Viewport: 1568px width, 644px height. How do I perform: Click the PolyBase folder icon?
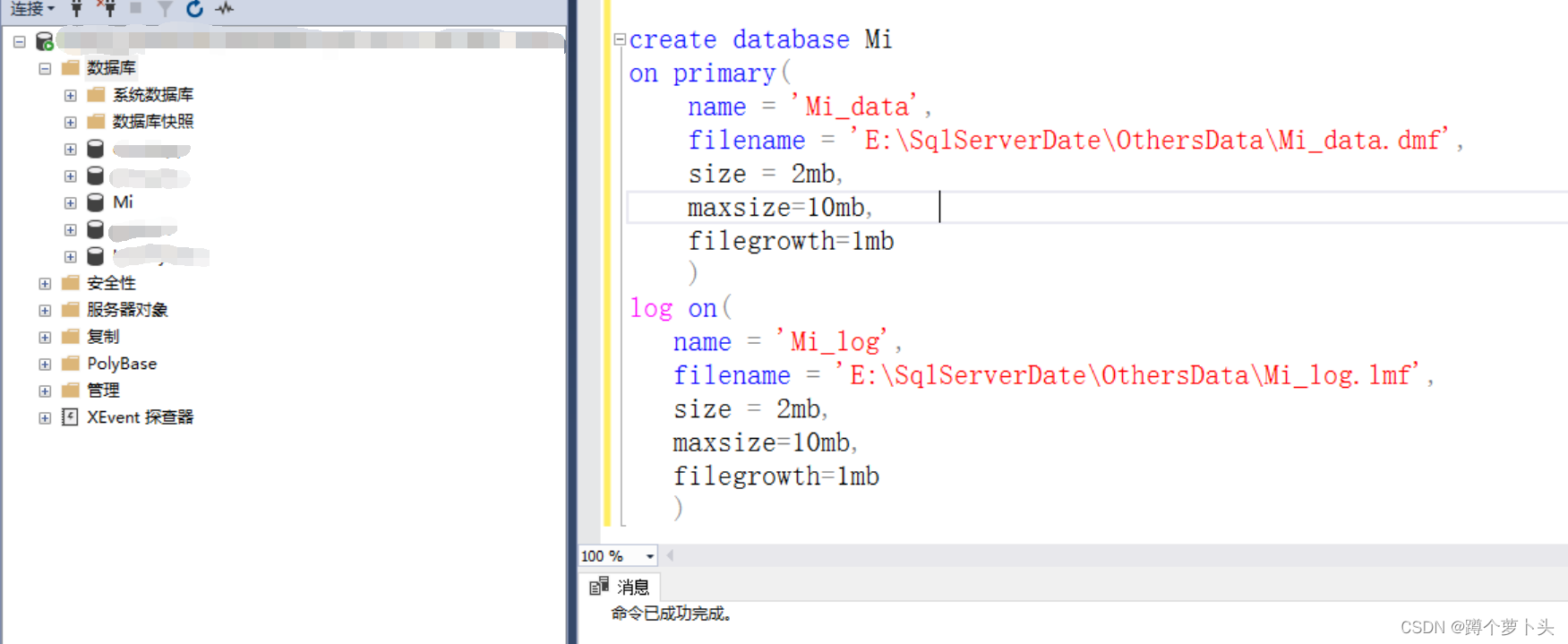pyautogui.click(x=71, y=364)
